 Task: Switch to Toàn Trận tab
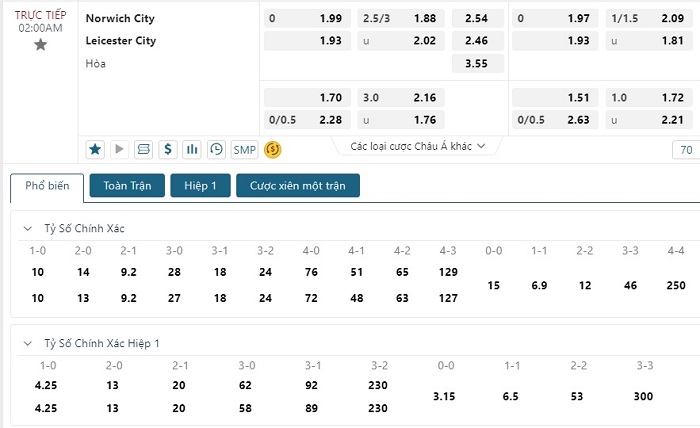[127, 186]
